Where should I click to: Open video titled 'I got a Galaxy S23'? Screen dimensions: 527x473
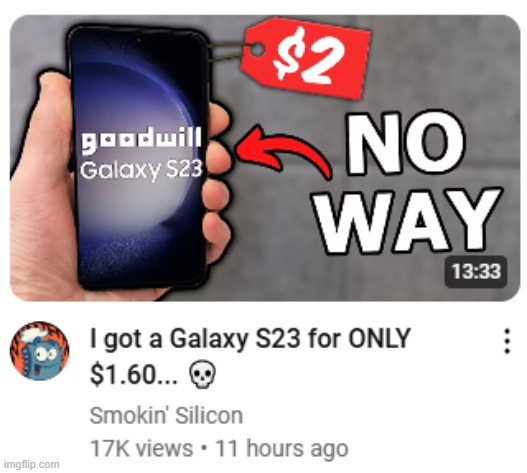250,356
